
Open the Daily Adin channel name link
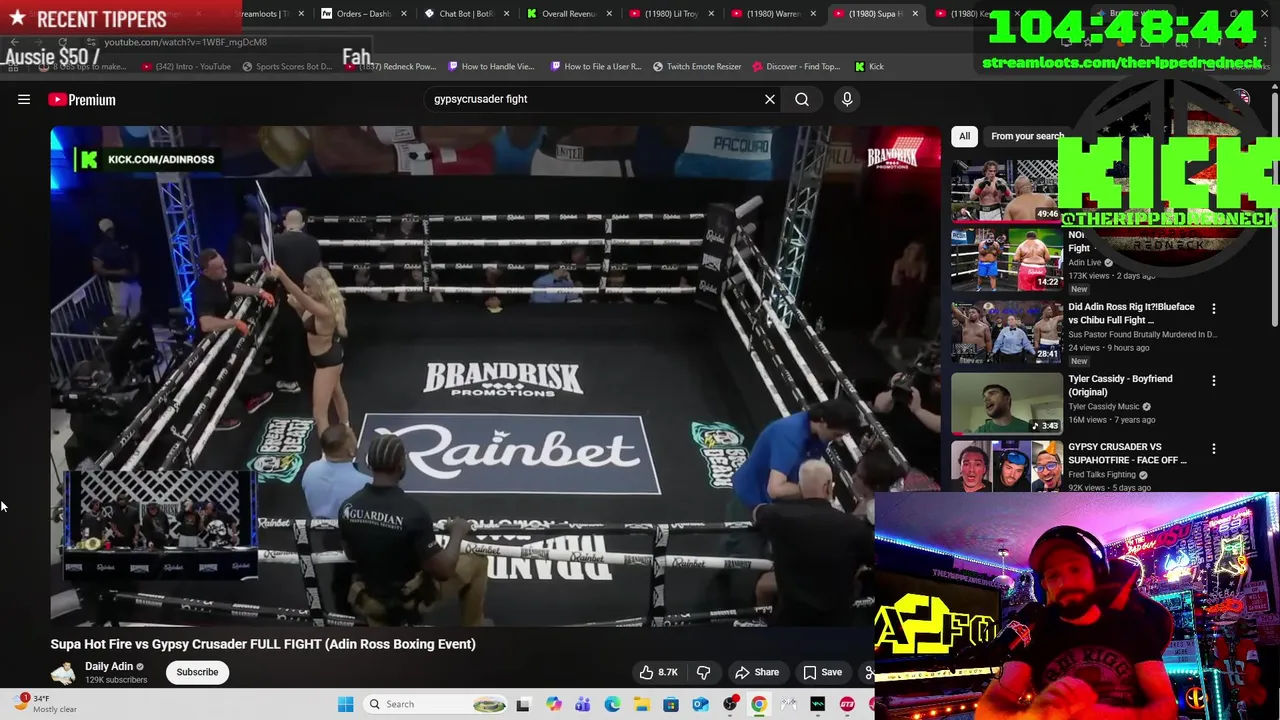(x=109, y=666)
